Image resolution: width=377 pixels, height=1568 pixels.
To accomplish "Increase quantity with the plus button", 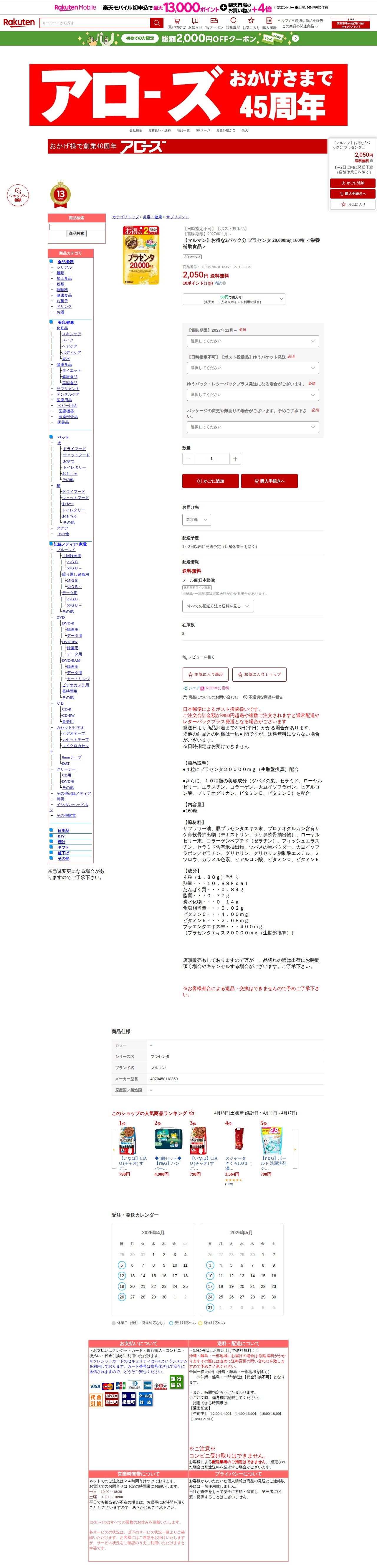I will coord(235,458).
